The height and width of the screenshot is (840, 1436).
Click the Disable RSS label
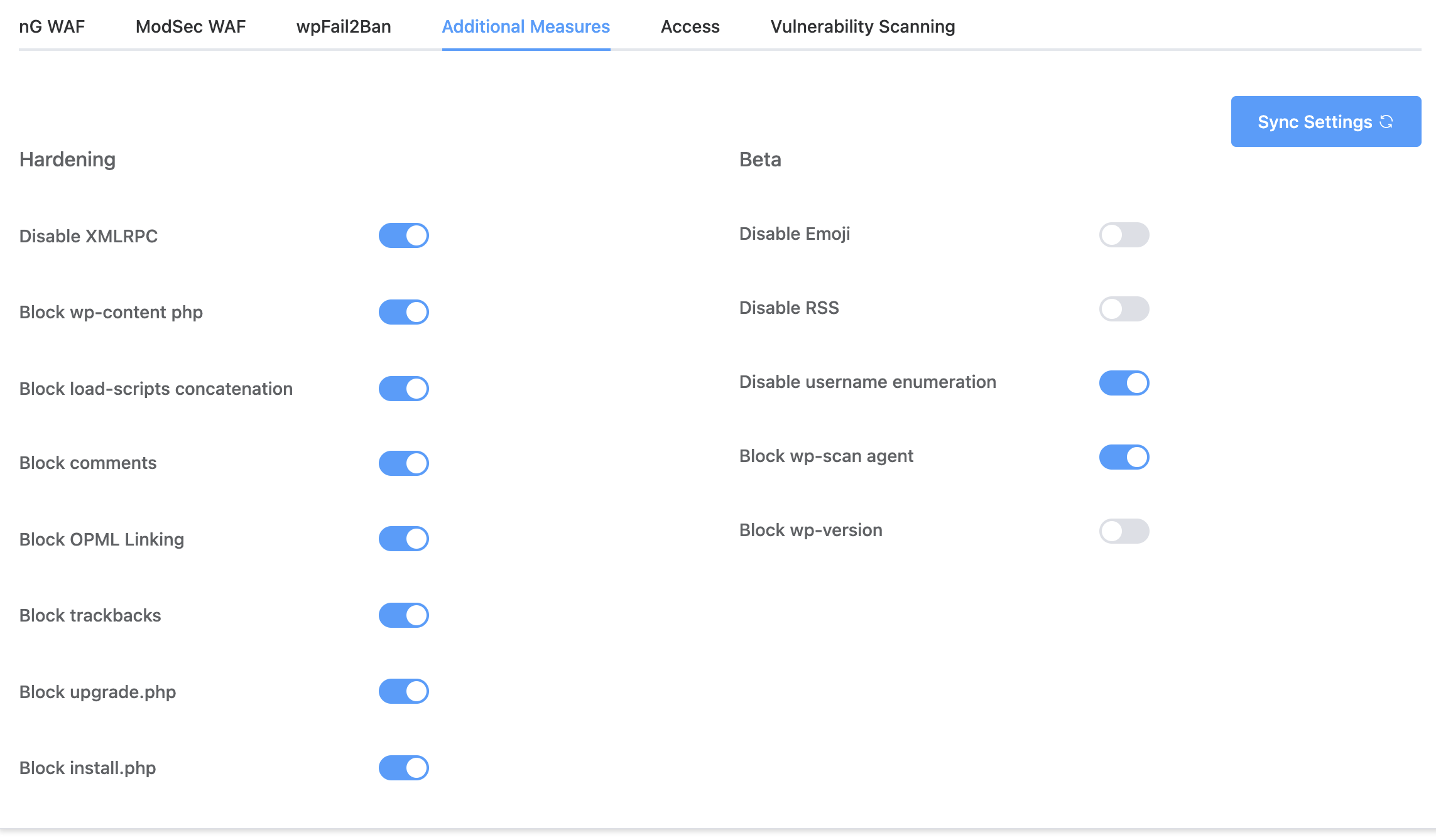pos(789,308)
